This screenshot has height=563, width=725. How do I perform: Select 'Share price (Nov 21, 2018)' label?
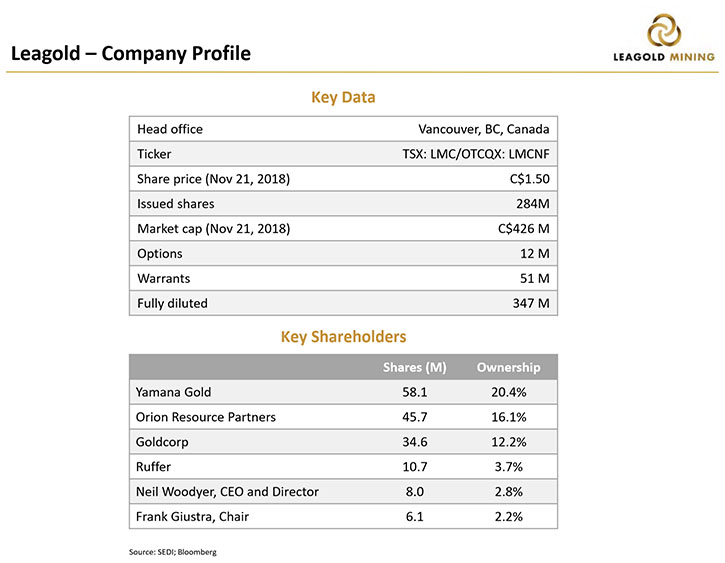point(213,179)
